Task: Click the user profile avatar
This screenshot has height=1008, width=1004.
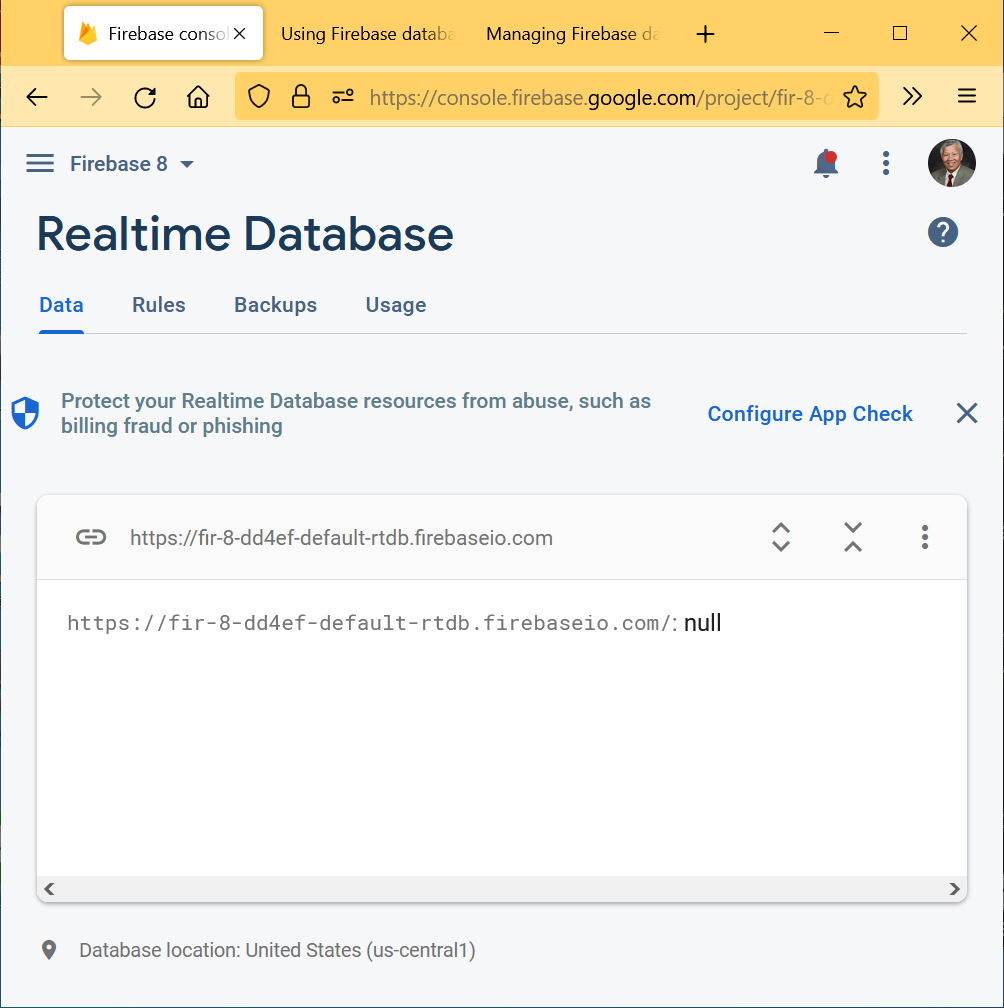Action: 951,163
